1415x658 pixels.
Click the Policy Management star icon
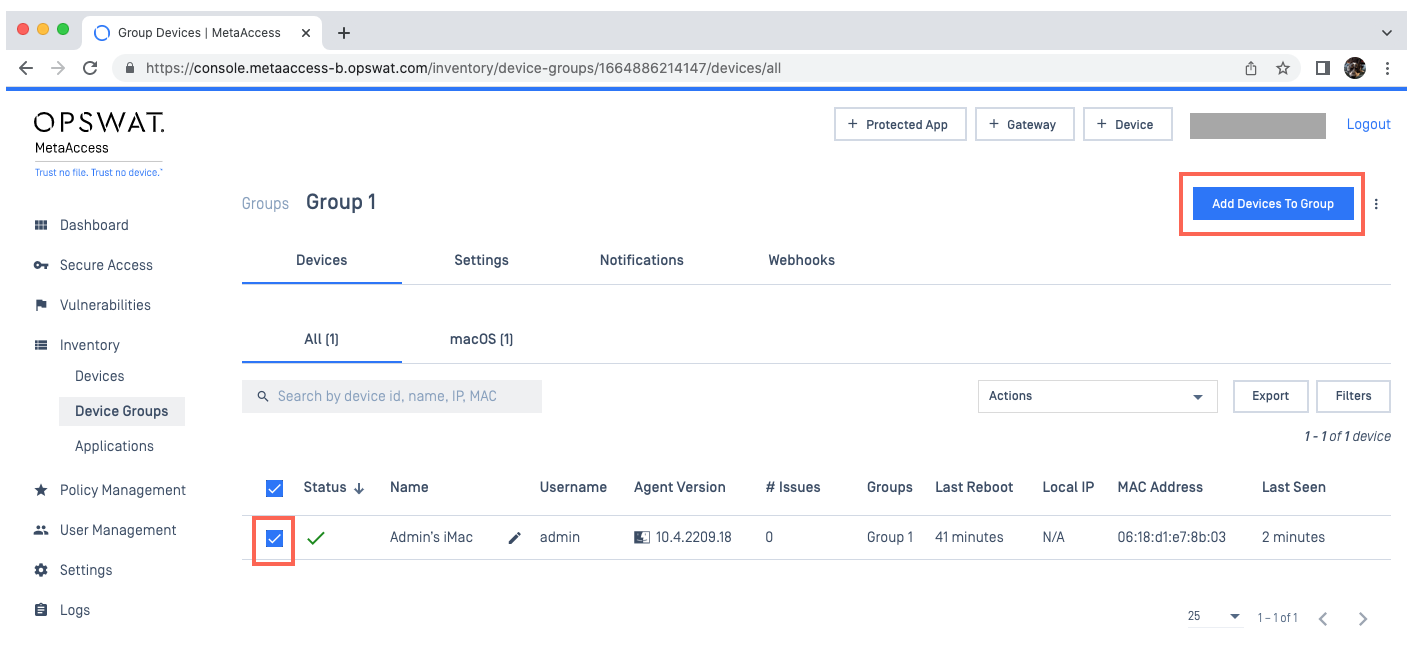(x=41, y=490)
